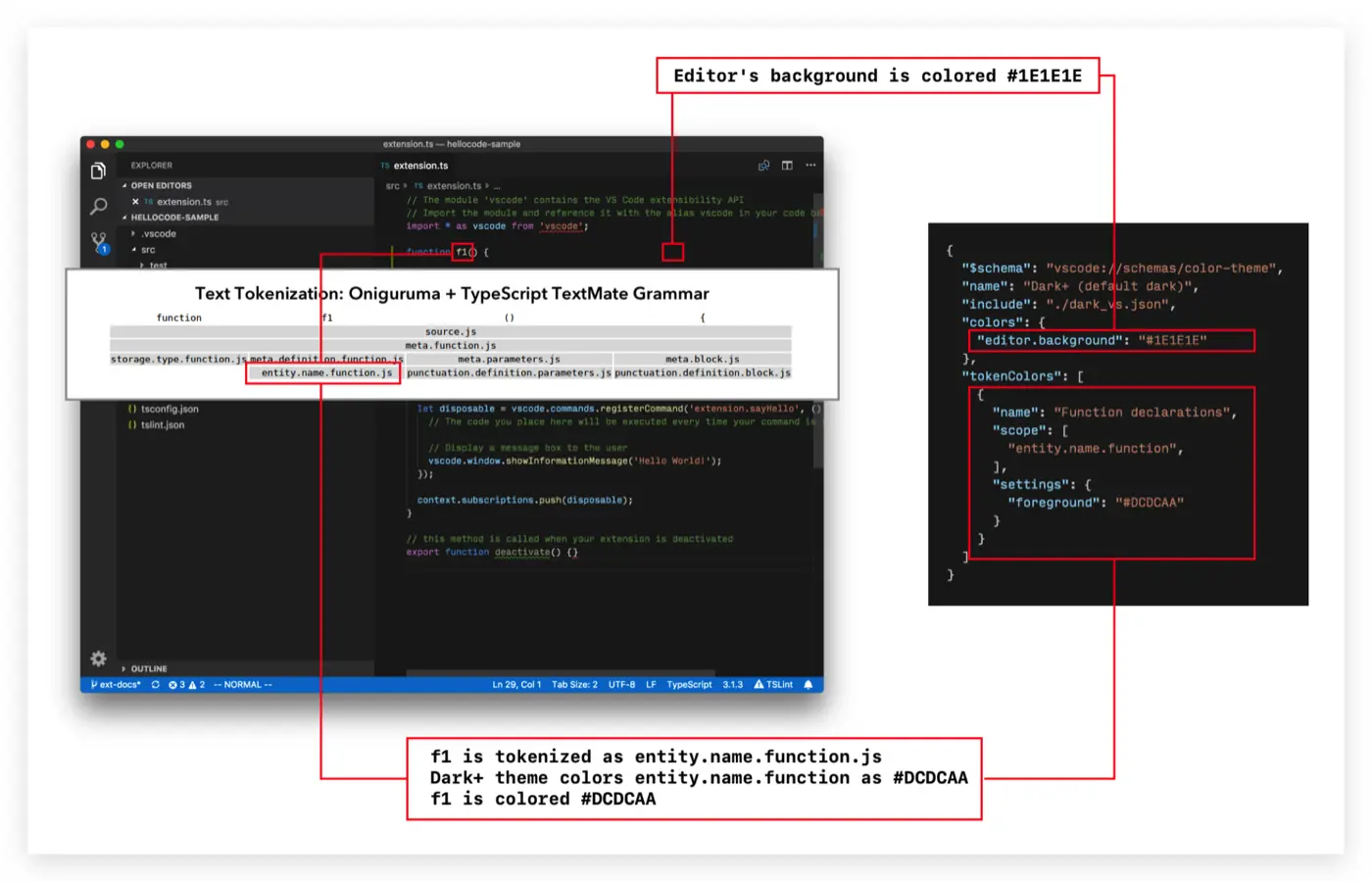Open the Explorer view in the activity bar
This screenshot has width=1372, height=882.
point(98,171)
